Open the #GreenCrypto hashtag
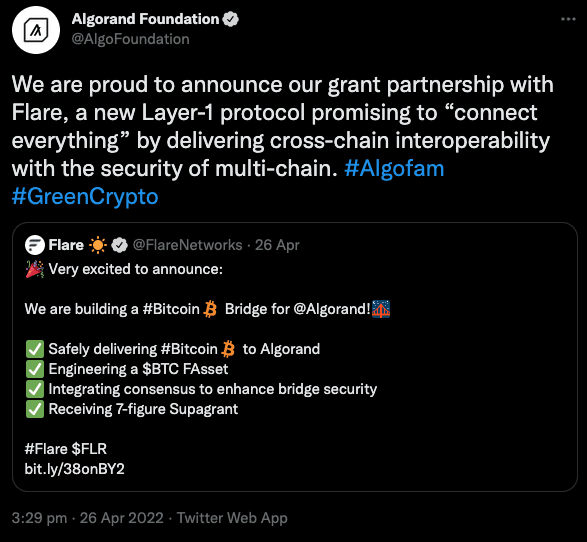The image size is (587, 542). pos(85,197)
